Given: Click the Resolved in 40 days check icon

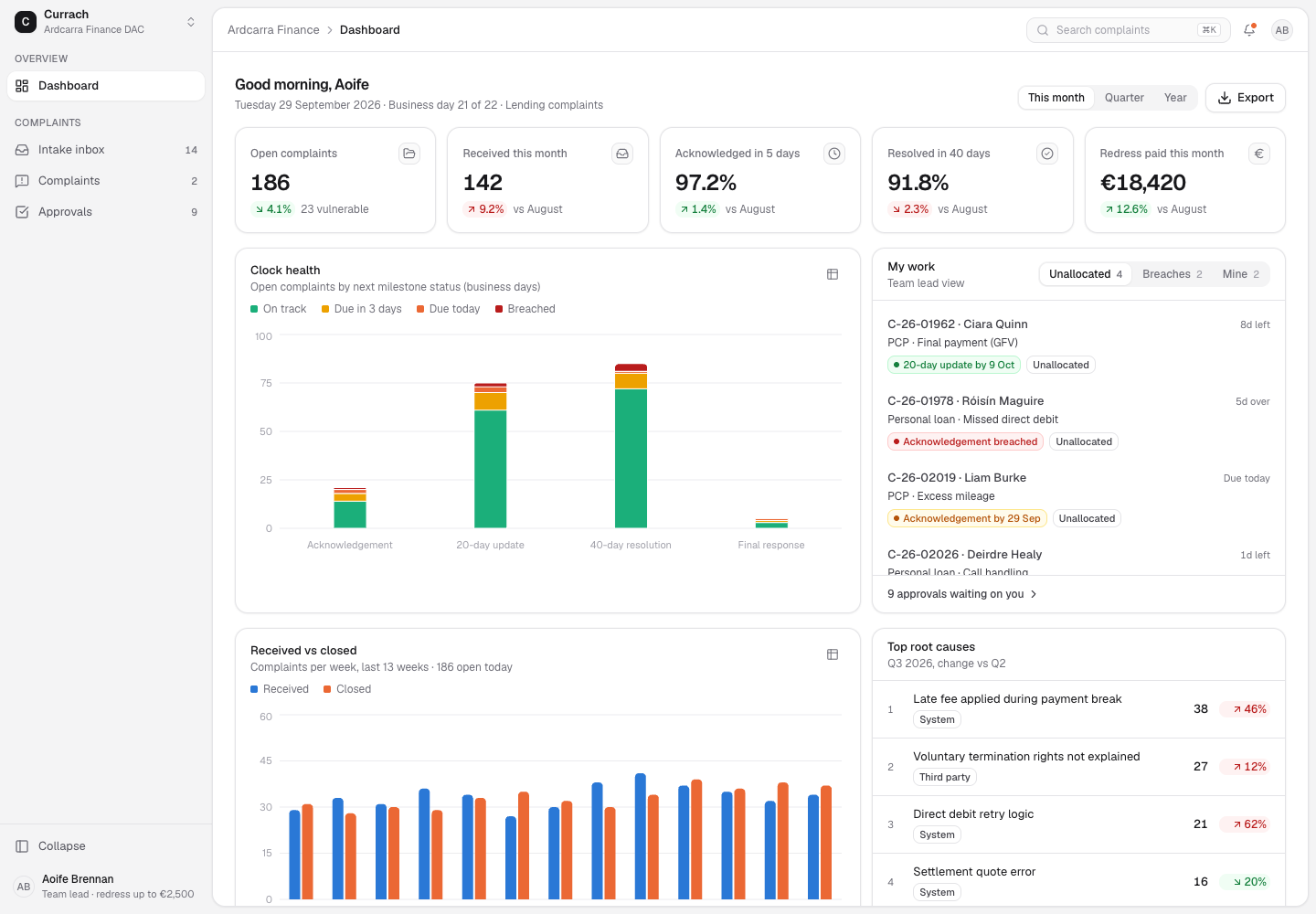Looking at the screenshot, I should tap(1047, 154).
